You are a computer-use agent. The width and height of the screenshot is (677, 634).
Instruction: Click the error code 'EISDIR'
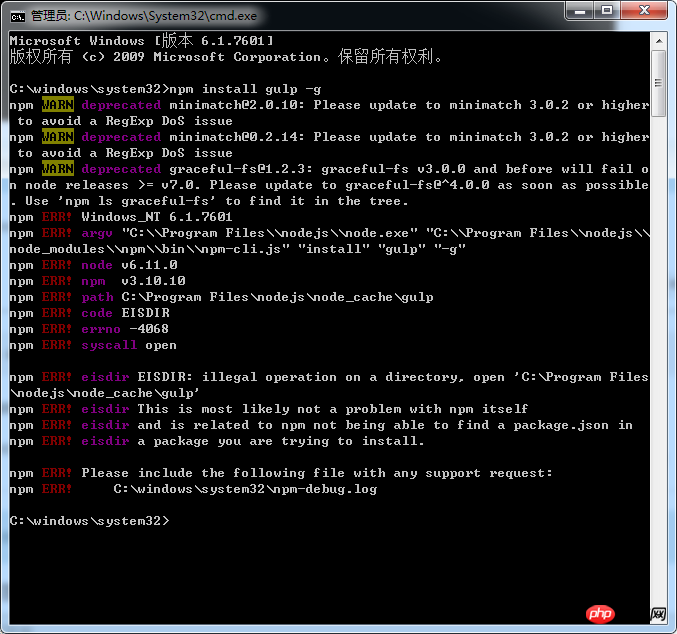pyautogui.click(x=146, y=313)
